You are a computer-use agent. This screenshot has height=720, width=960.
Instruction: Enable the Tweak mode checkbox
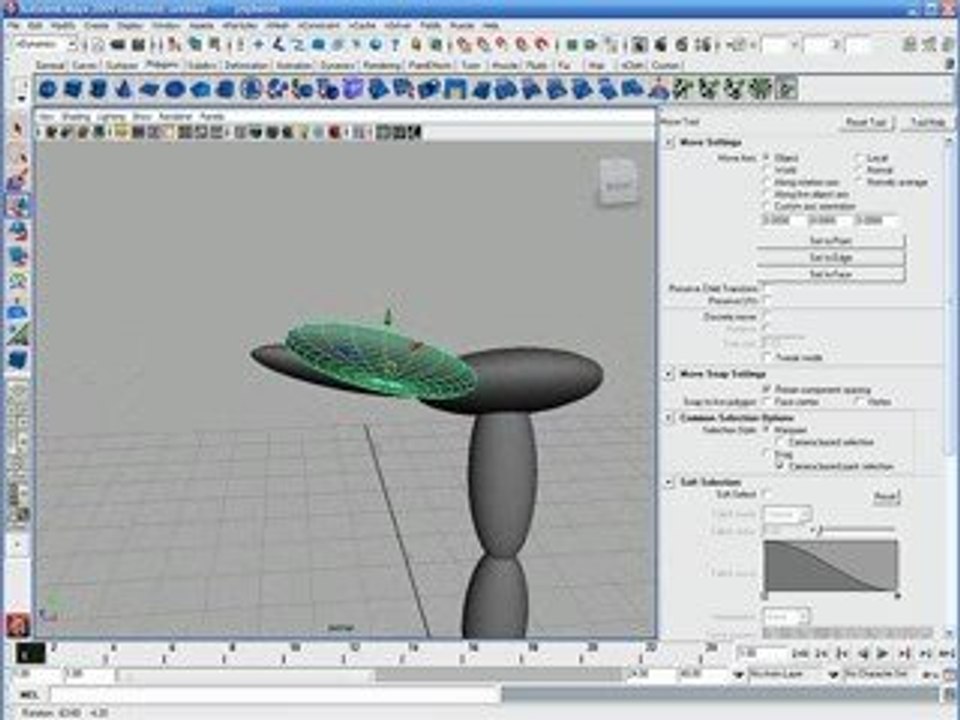(x=767, y=357)
